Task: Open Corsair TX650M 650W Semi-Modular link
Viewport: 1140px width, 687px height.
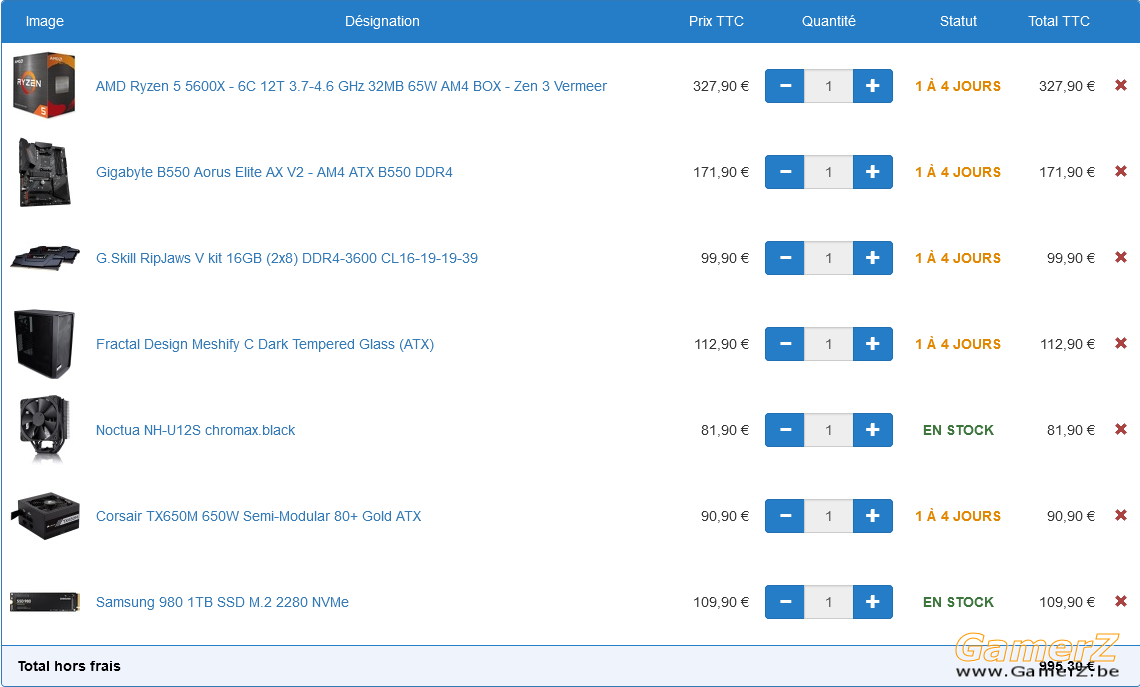Action: pyautogui.click(x=258, y=516)
